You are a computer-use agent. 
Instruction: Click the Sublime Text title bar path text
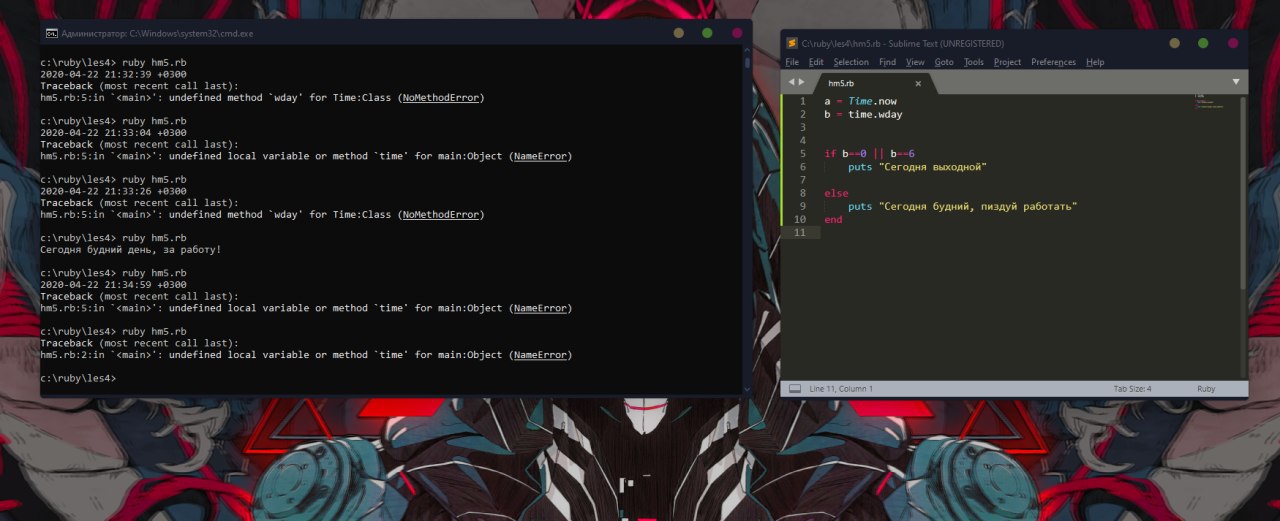(903, 43)
